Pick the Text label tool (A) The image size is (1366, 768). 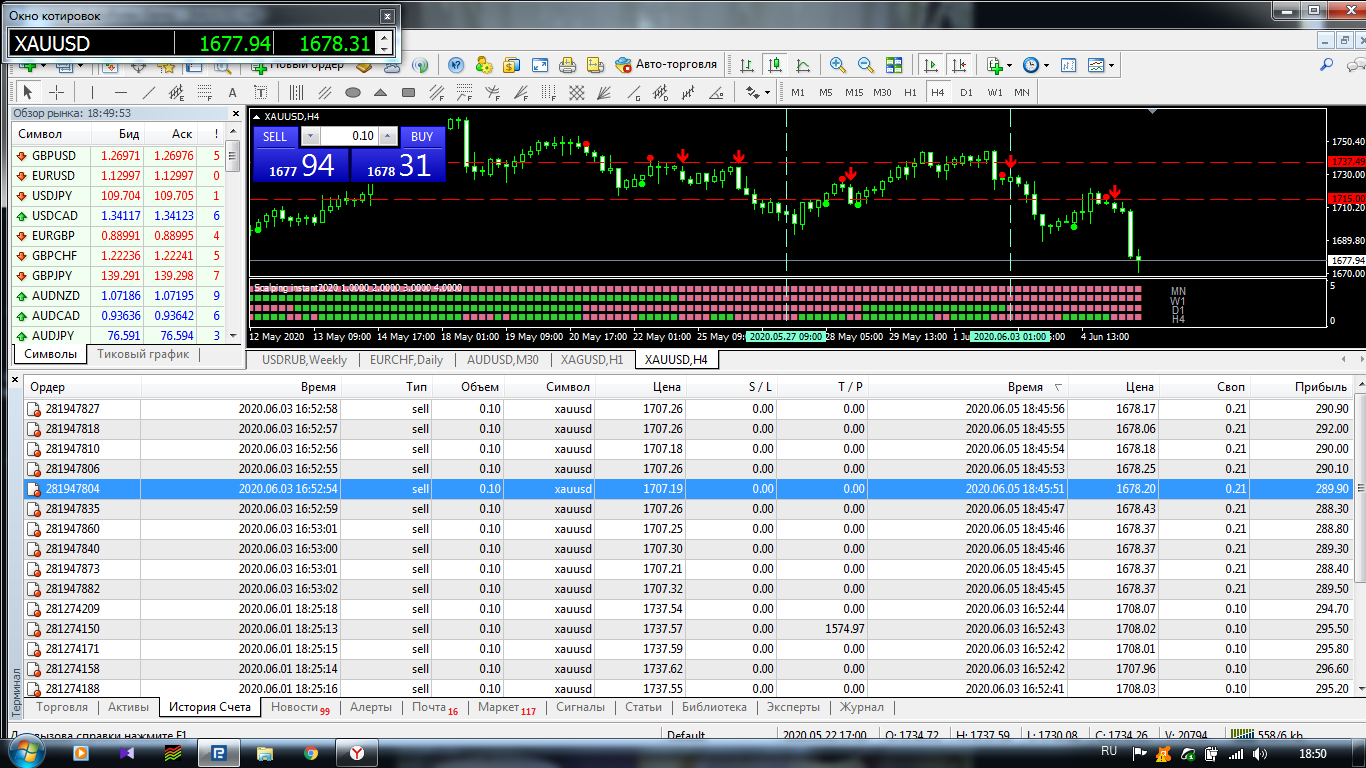pyautogui.click(x=233, y=93)
